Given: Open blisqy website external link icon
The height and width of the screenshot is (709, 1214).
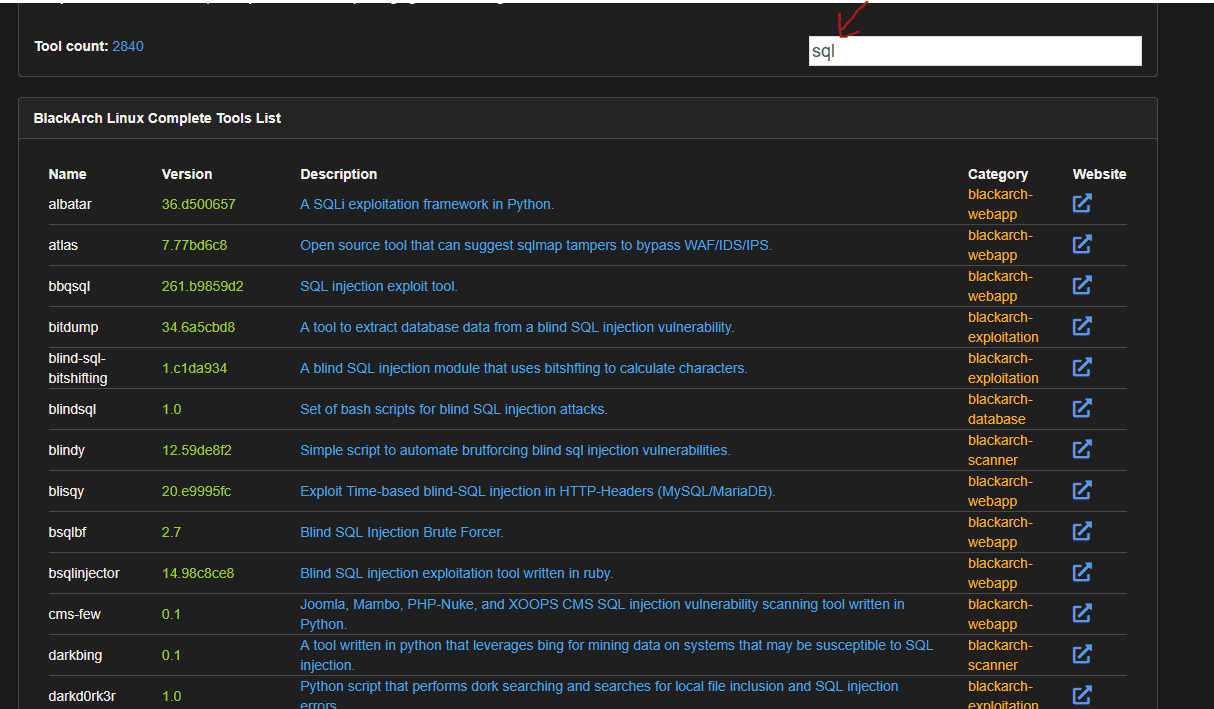Looking at the screenshot, I should click(1082, 490).
